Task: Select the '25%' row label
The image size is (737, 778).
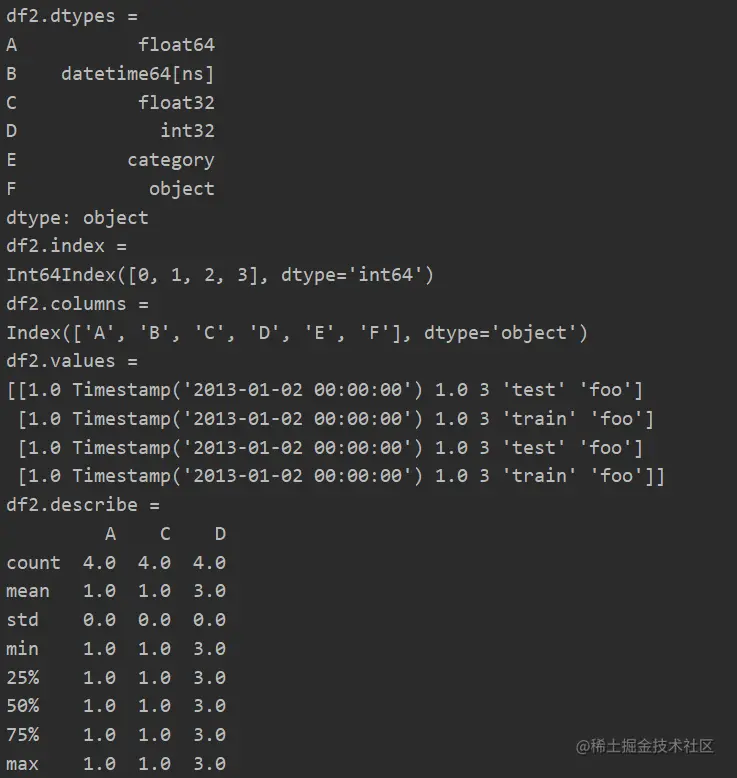Action: tap(22, 678)
